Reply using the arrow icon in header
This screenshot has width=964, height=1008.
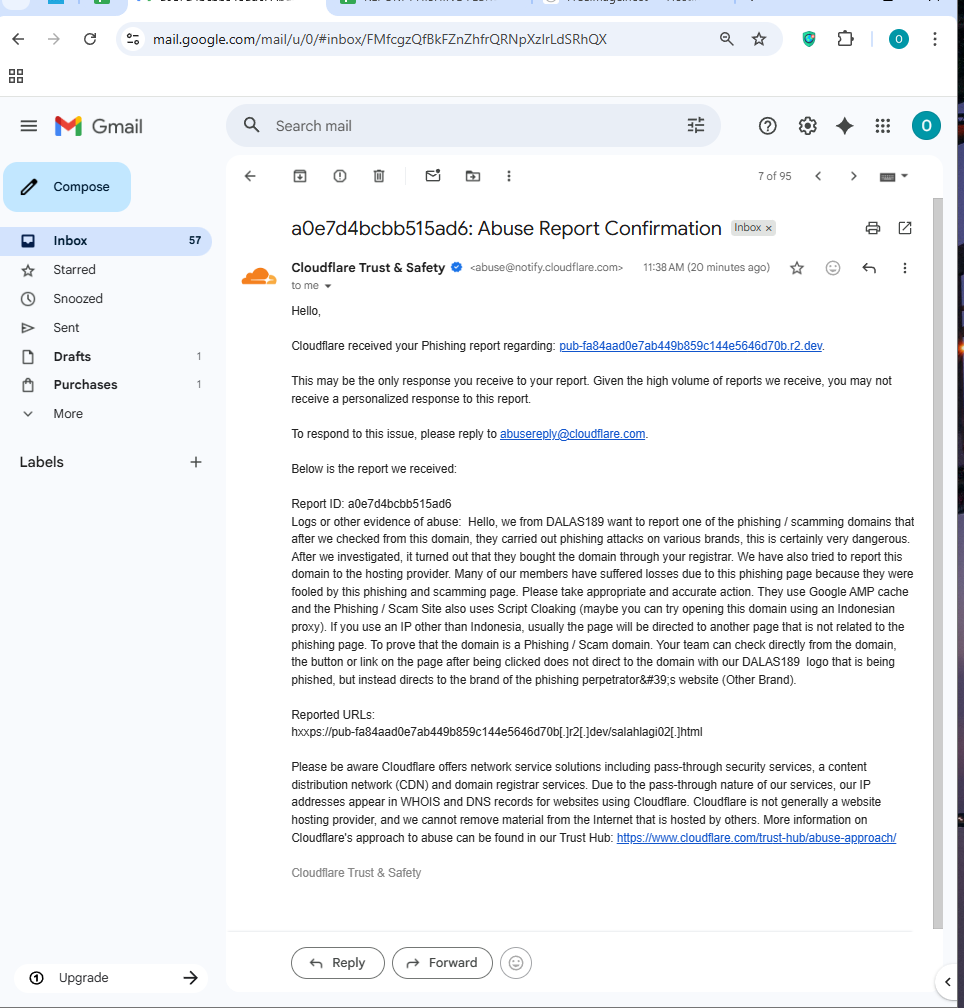tap(869, 268)
